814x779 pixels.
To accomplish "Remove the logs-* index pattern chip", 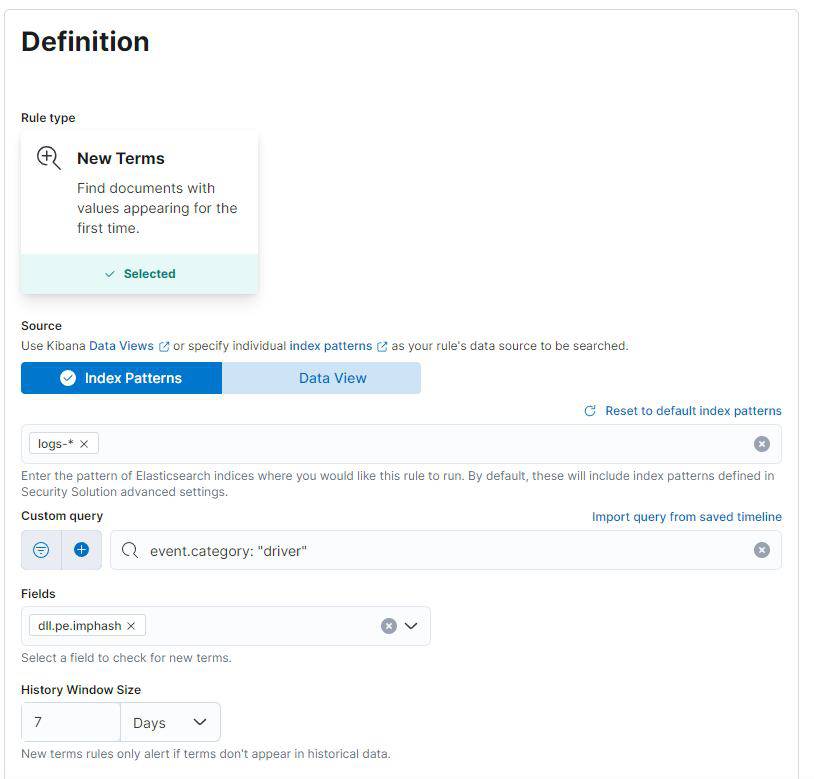I will pyautogui.click(x=84, y=444).
